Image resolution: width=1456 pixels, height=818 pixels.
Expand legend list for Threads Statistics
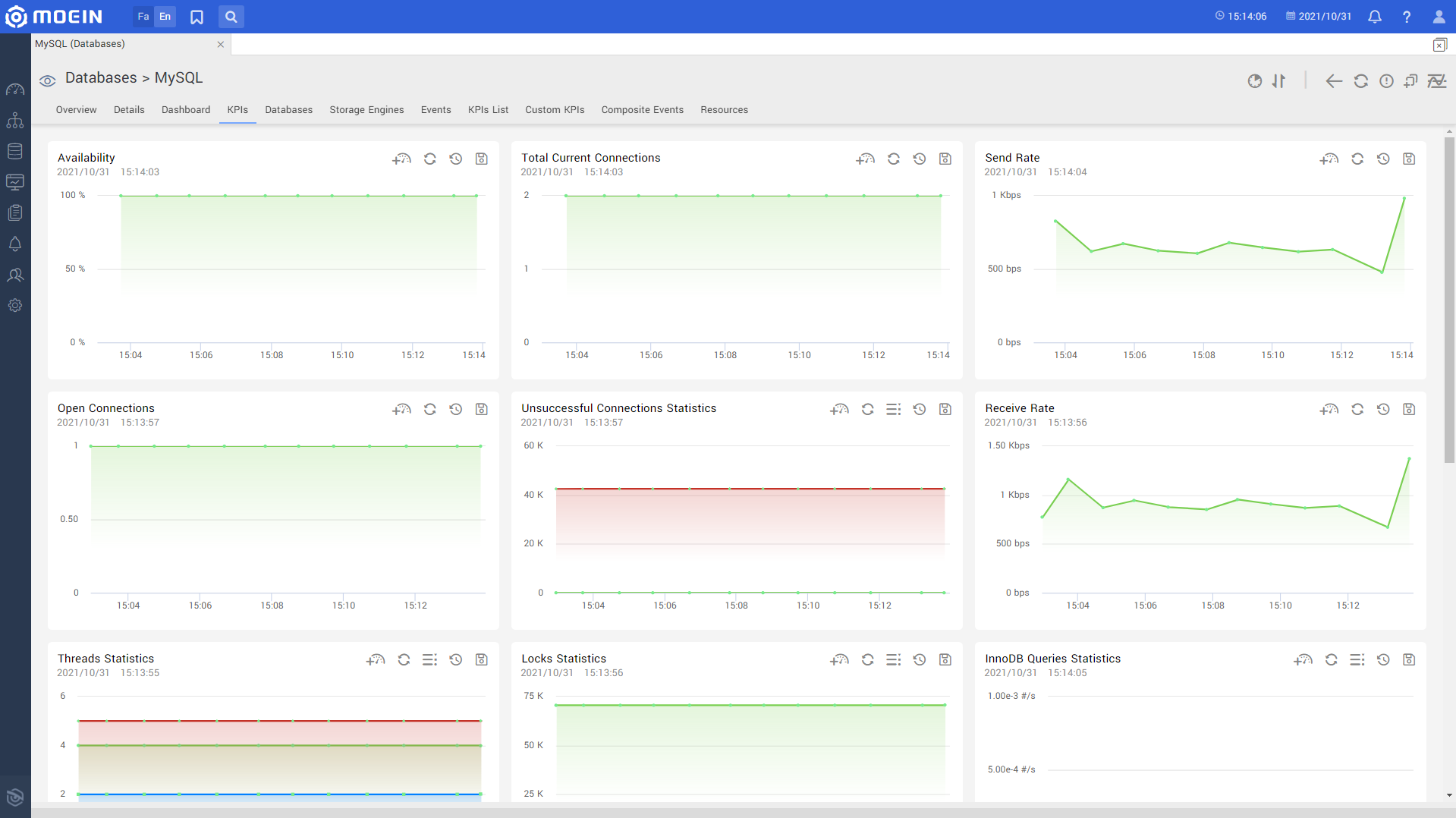[x=429, y=659]
